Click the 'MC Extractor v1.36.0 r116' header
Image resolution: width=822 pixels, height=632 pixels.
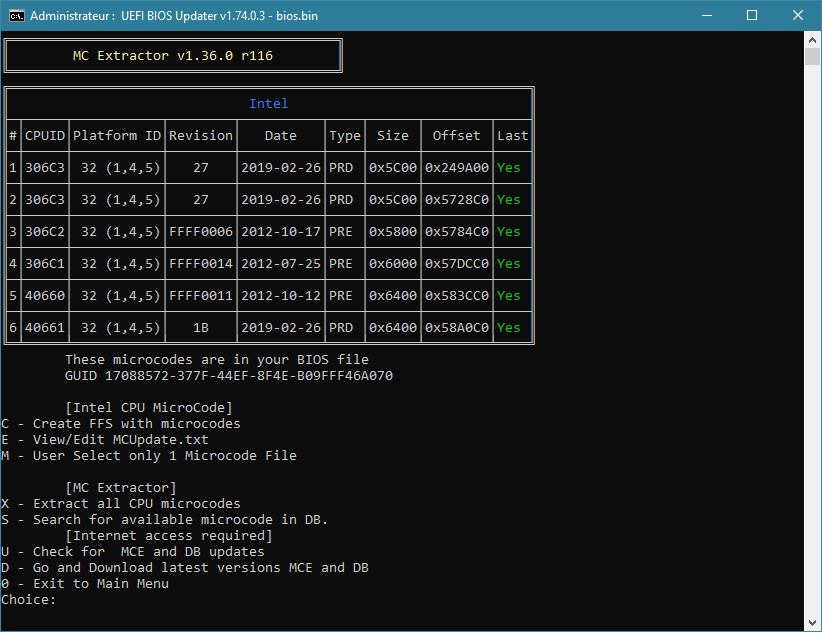(x=172, y=56)
